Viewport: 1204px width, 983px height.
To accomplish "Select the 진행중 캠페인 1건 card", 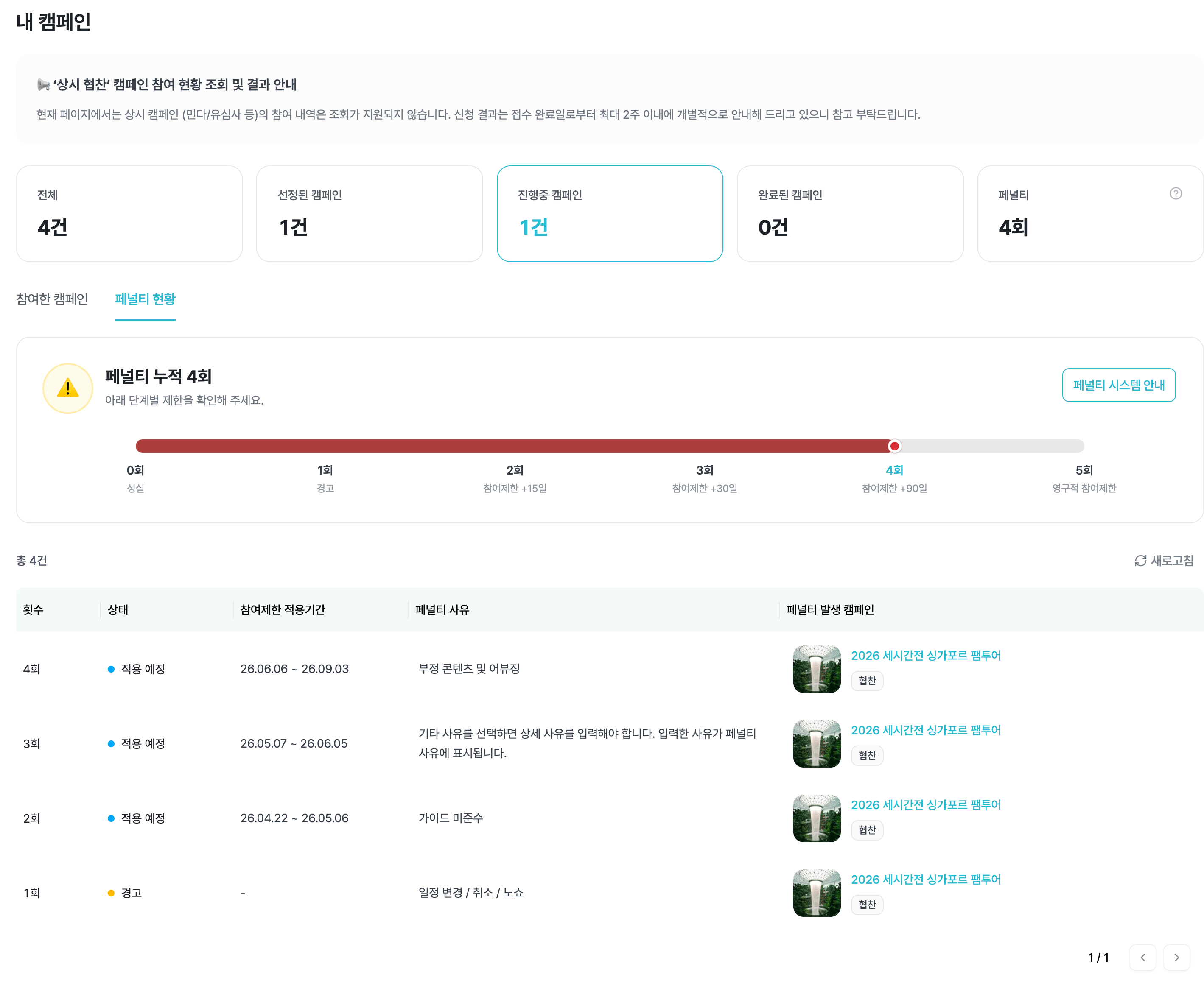I will click(609, 213).
